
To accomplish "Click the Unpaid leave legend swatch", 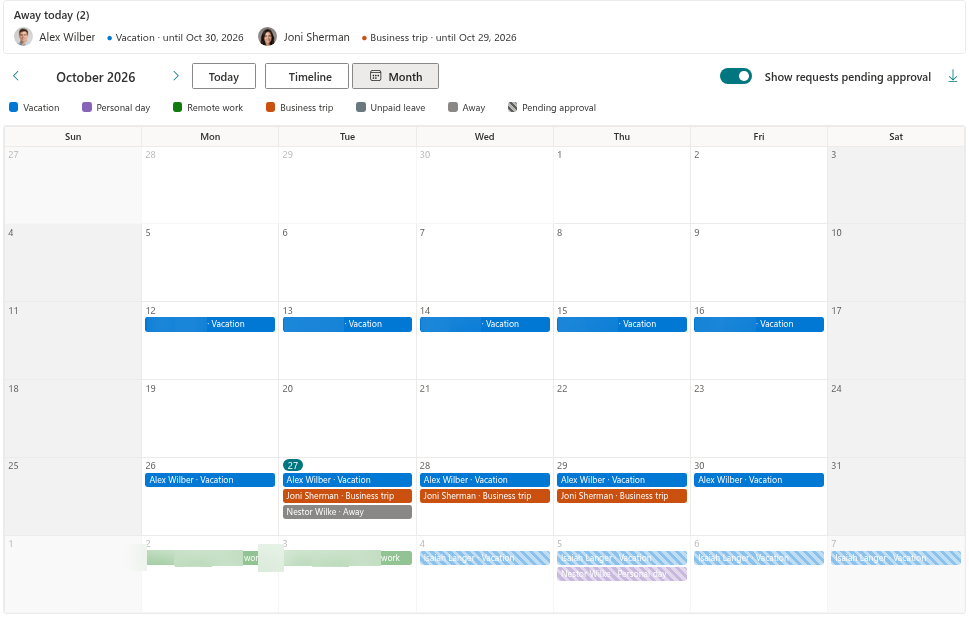I will 361,107.
